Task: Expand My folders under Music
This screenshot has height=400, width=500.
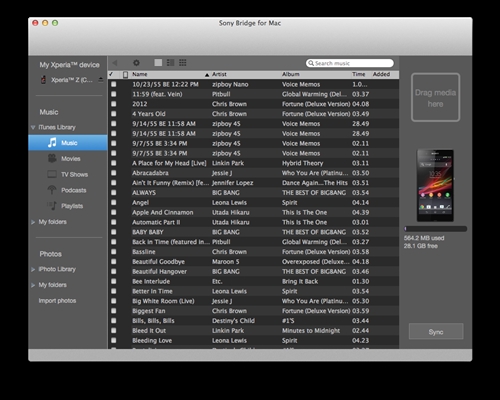Action: point(33,222)
